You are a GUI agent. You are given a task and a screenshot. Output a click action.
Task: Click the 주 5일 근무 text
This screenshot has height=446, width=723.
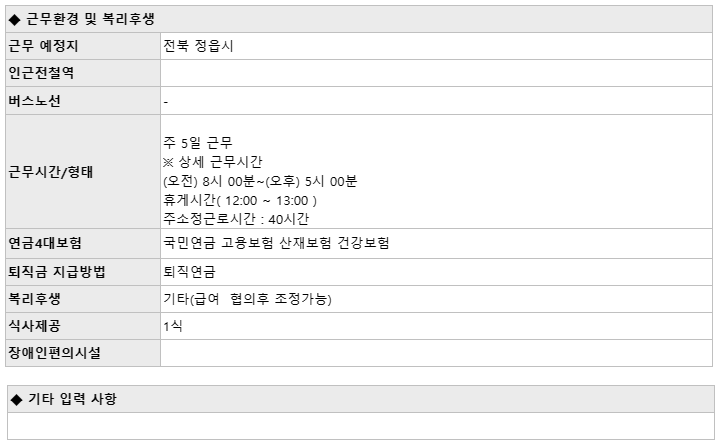click(x=198, y=143)
